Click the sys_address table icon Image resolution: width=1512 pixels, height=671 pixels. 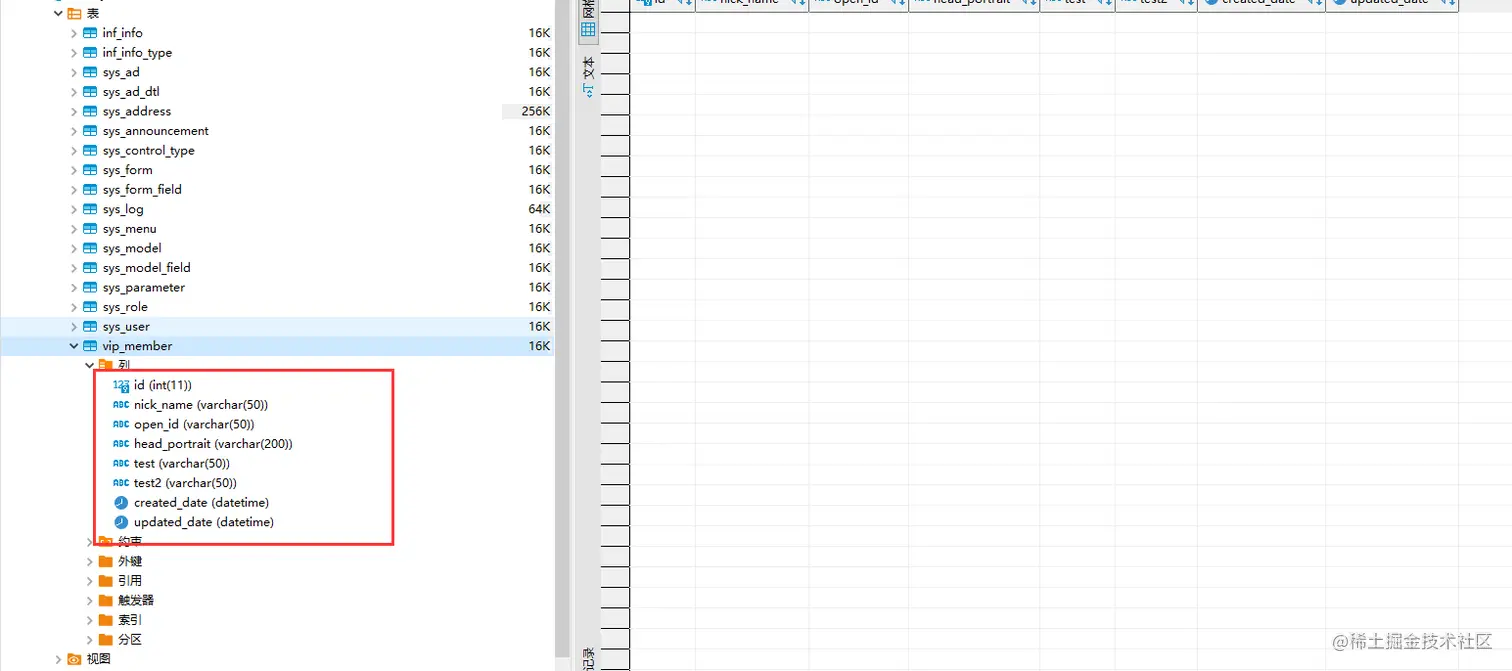coord(90,111)
